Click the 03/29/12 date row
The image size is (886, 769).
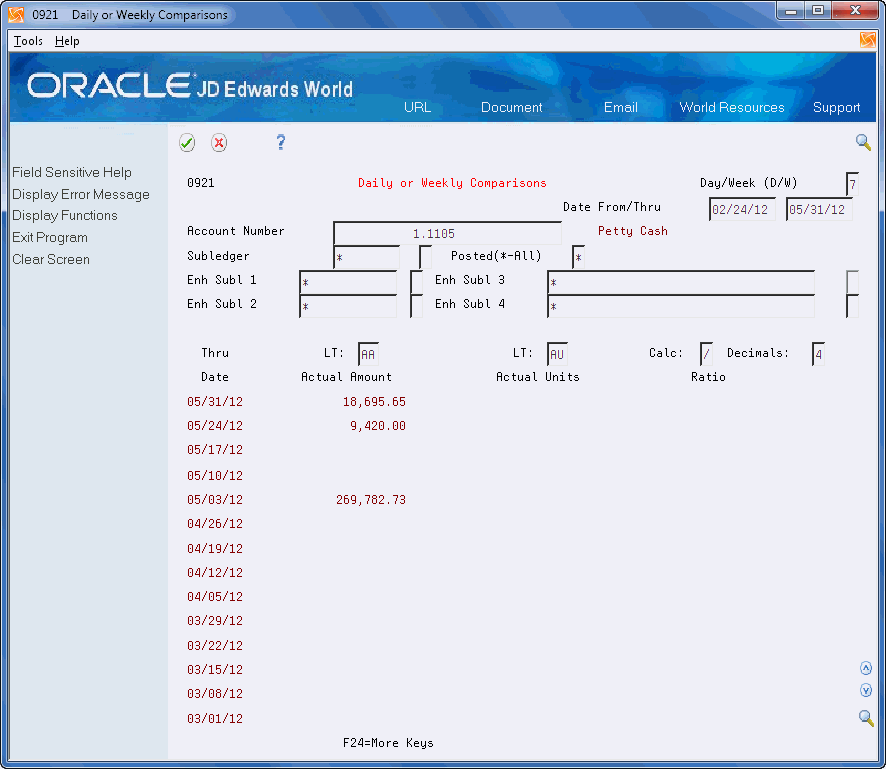pyautogui.click(x=215, y=620)
